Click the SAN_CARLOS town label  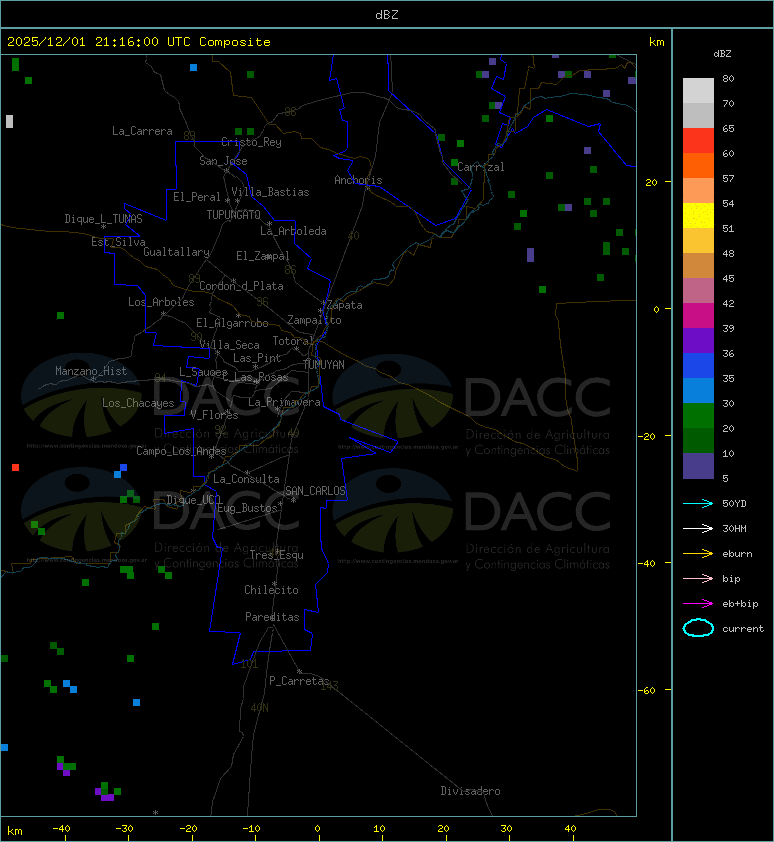pyautogui.click(x=315, y=491)
